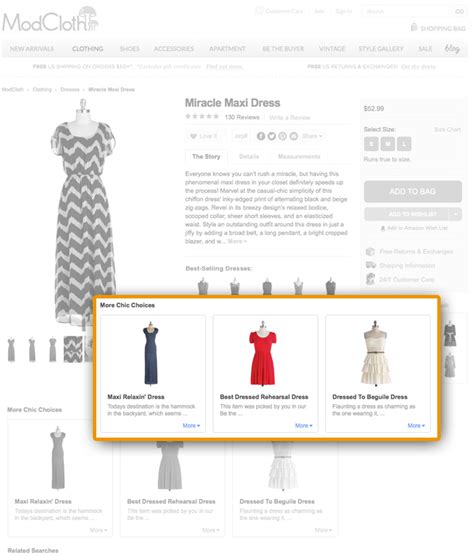Expand More on faded Best Dressed Rehearsal card
The image size is (474, 556).
coord(211,530)
